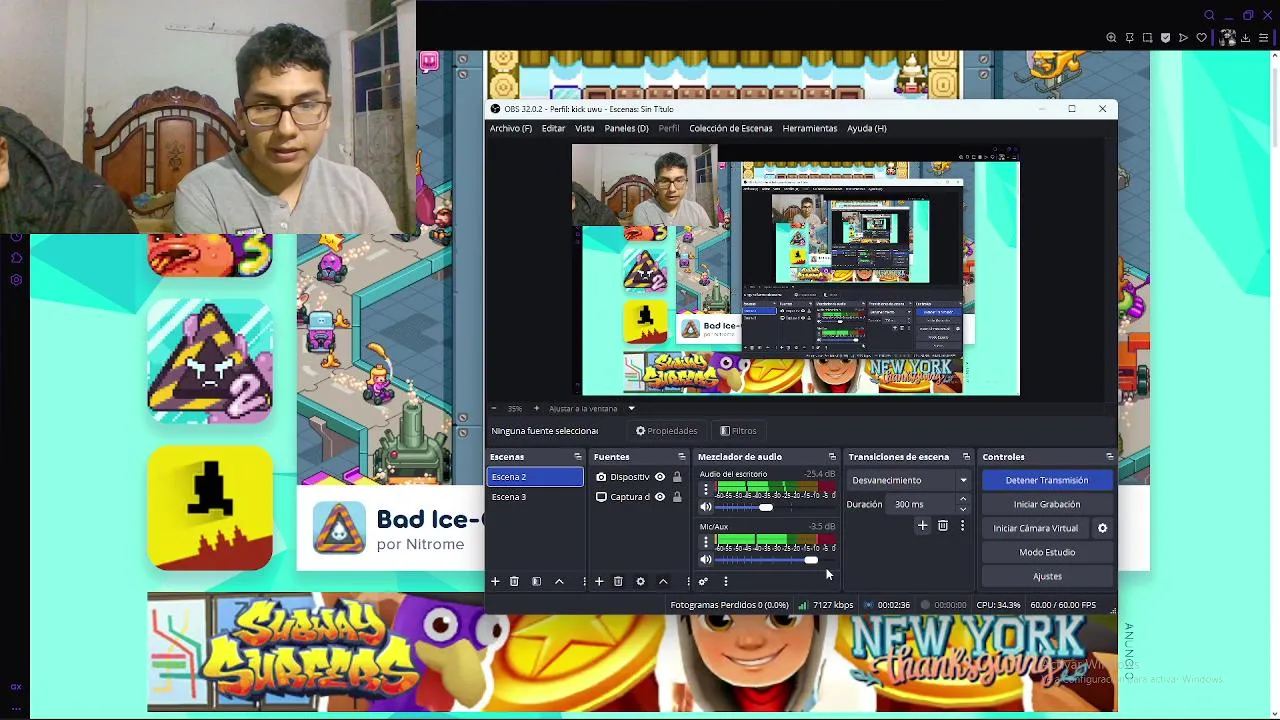Click Filtros button above the docks

739,431
